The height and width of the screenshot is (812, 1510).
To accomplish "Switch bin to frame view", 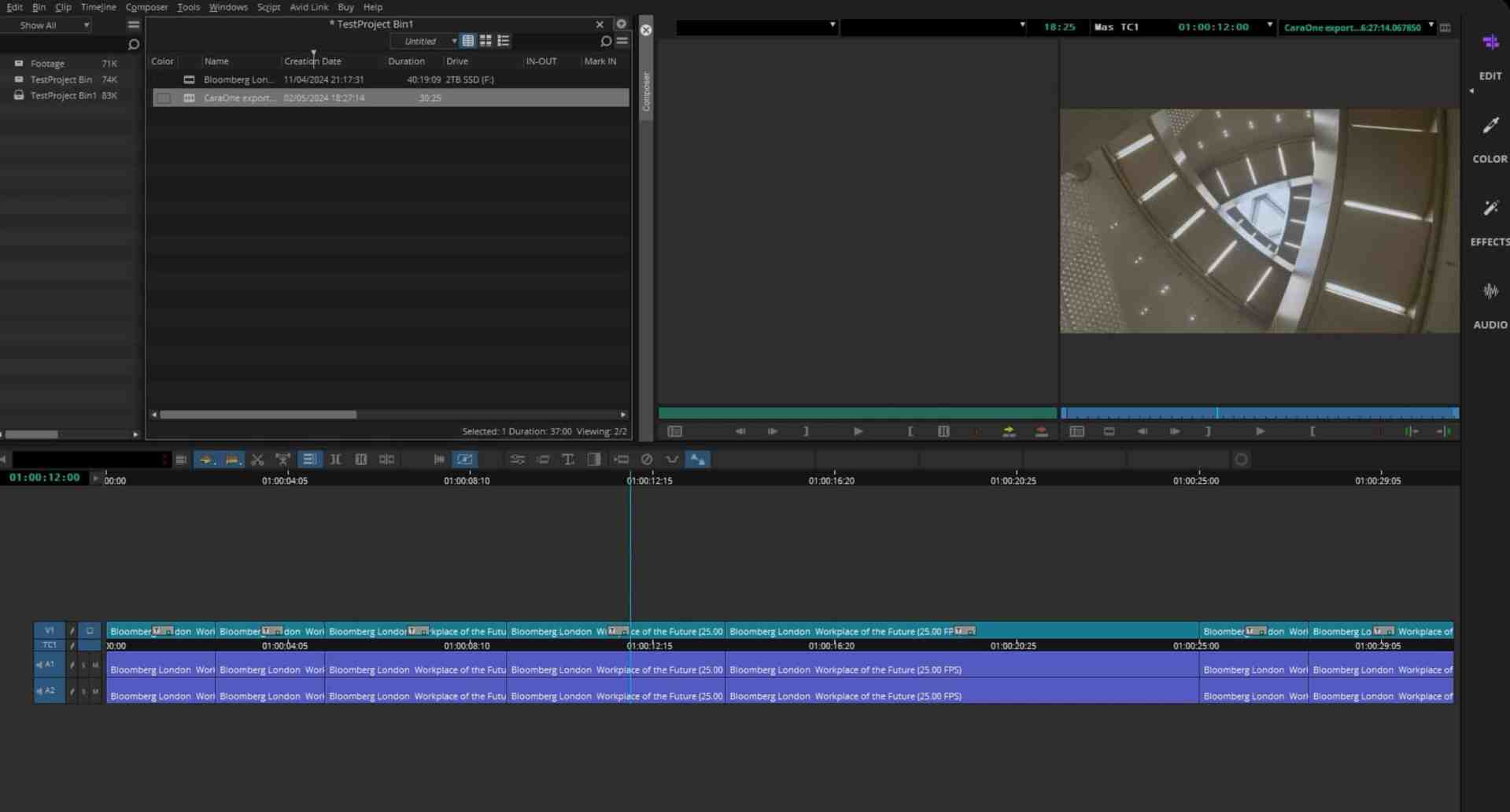I will tap(485, 41).
